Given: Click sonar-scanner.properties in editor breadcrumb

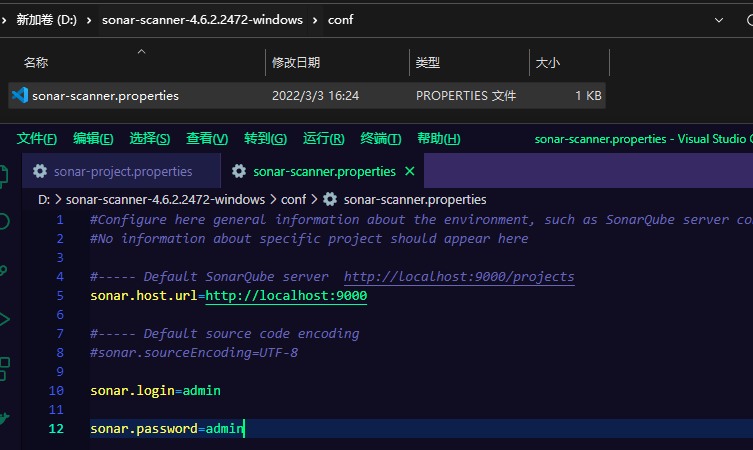Looking at the screenshot, I should coord(415,199).
